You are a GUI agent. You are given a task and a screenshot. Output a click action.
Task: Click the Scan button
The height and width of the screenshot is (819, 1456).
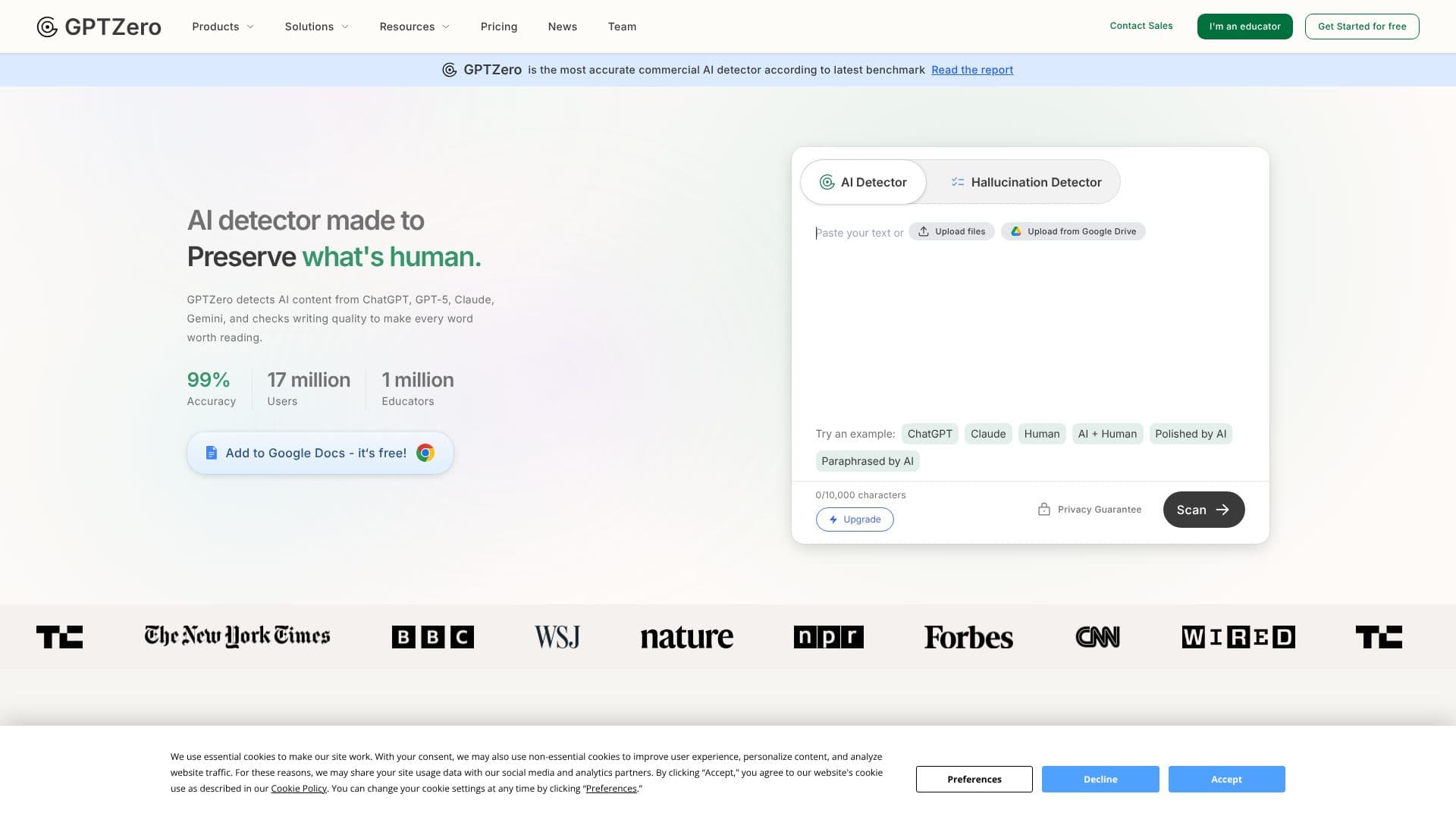(1203, 510)
